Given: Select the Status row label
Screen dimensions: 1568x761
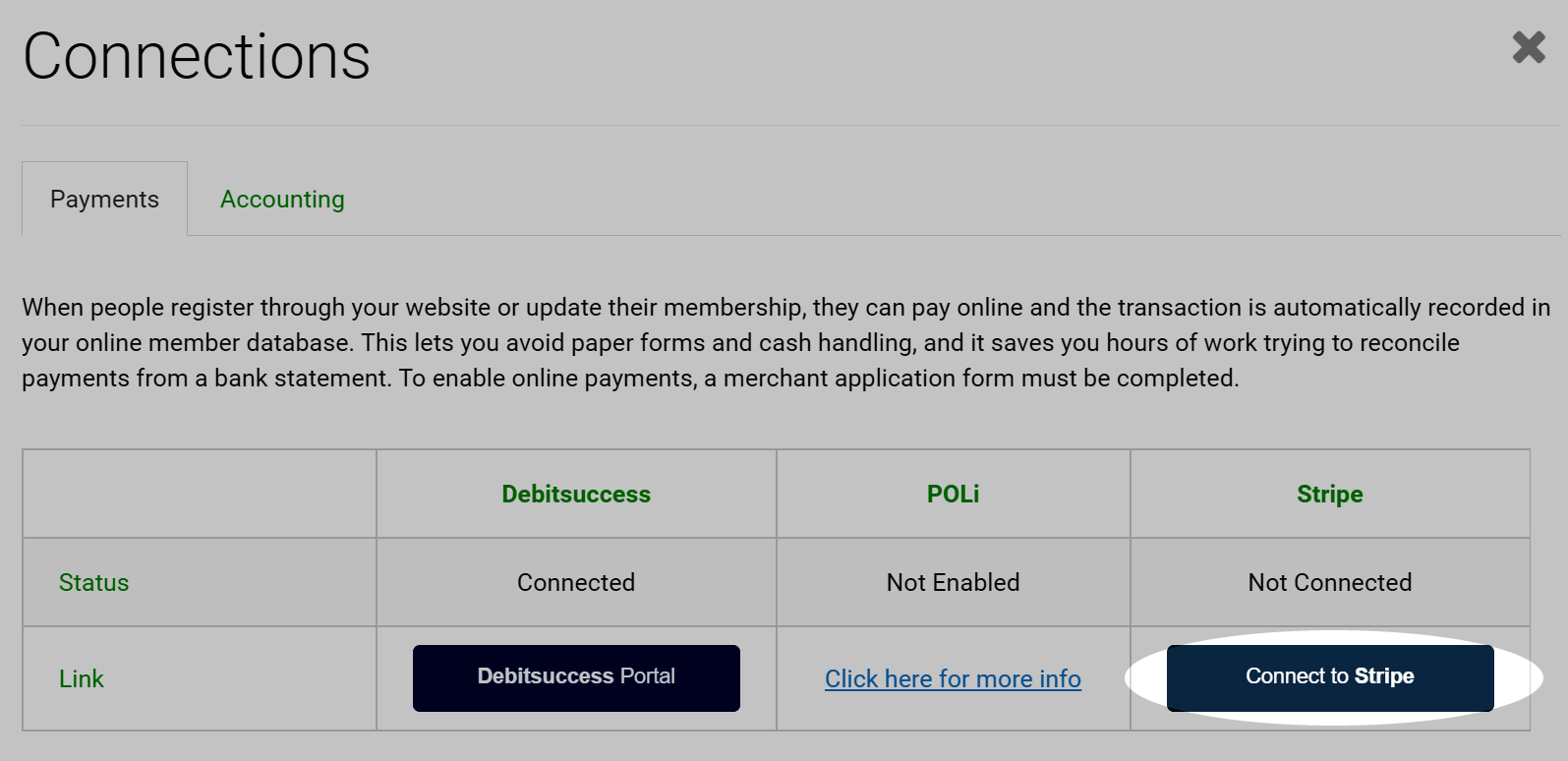Looking at the screenshot, I should pyautogui.click(x=93, y=582).
